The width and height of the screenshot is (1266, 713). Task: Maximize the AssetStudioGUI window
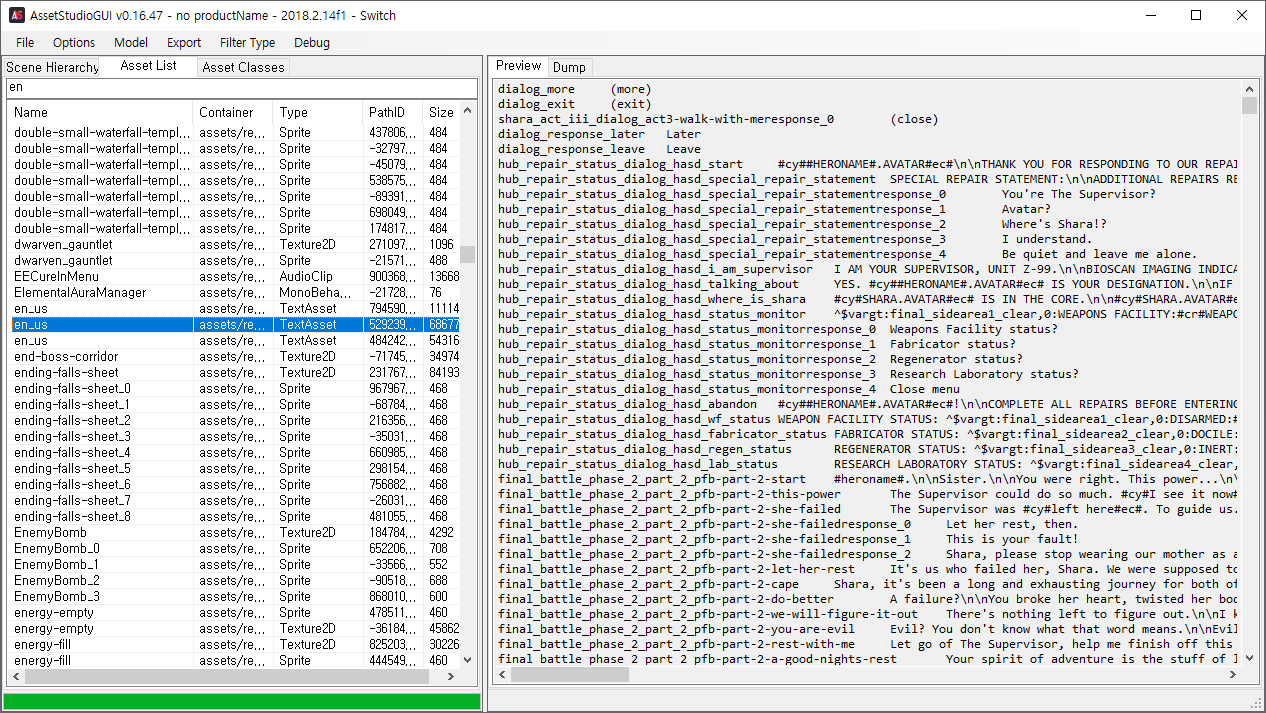click(x=1196, y=15)
